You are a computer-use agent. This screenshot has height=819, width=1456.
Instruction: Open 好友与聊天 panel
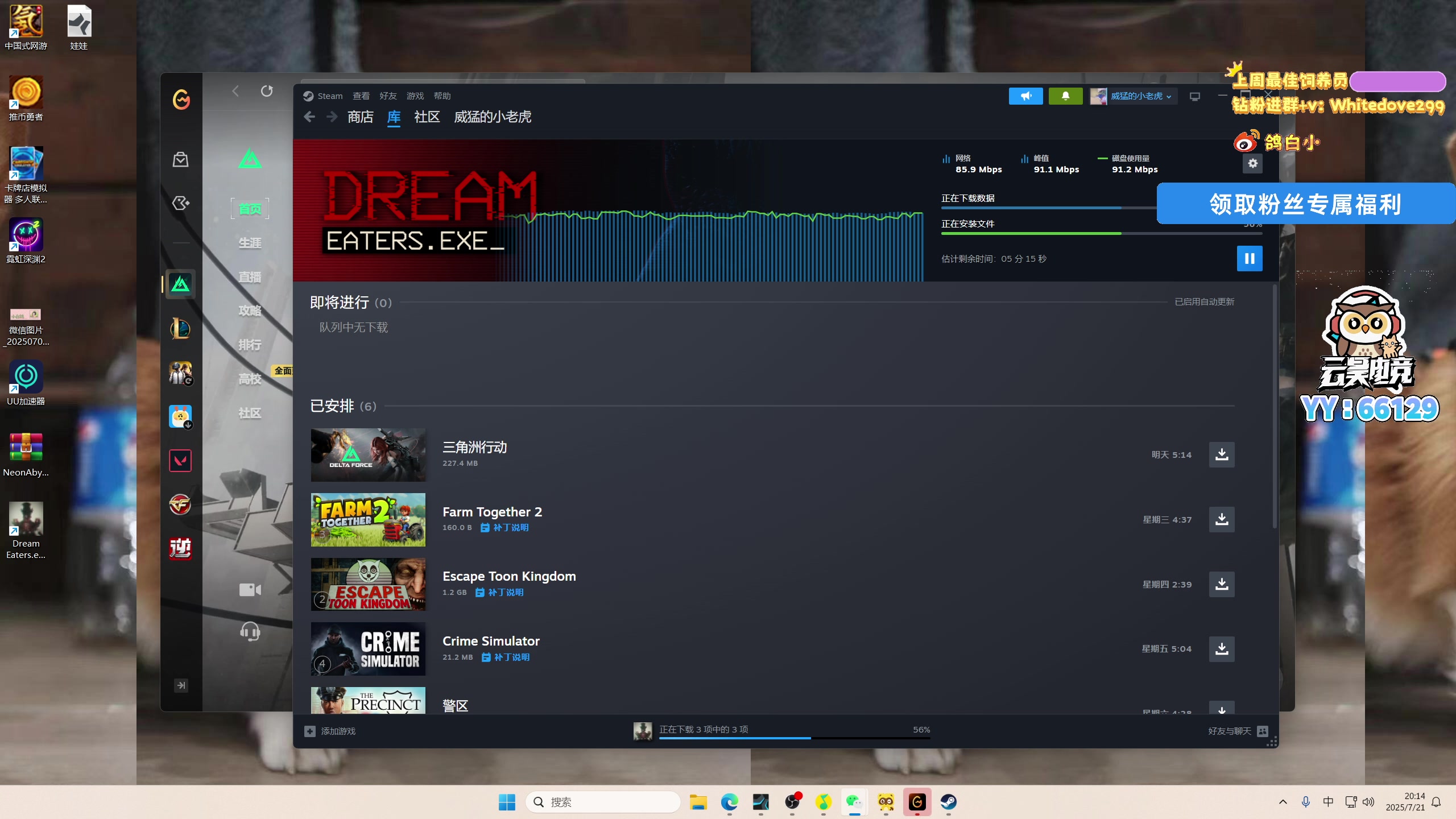tap(1238, 731)
